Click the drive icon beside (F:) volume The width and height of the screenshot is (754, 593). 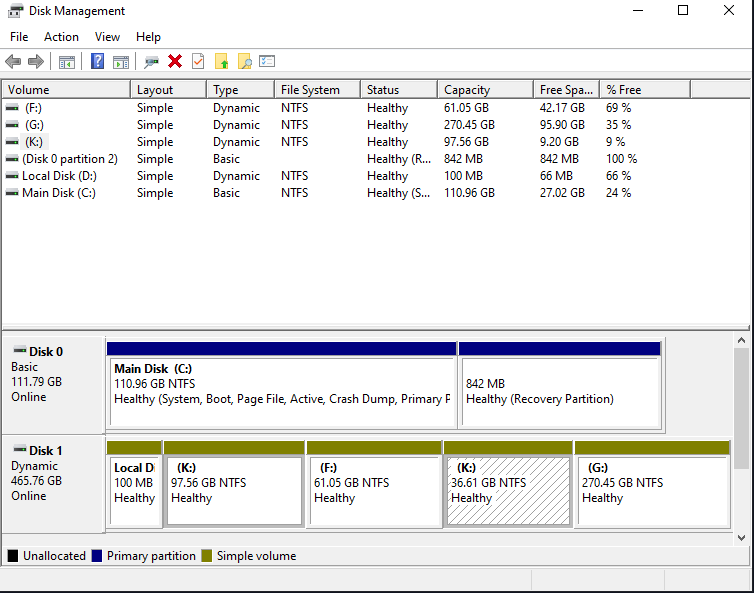coord(12,108)
